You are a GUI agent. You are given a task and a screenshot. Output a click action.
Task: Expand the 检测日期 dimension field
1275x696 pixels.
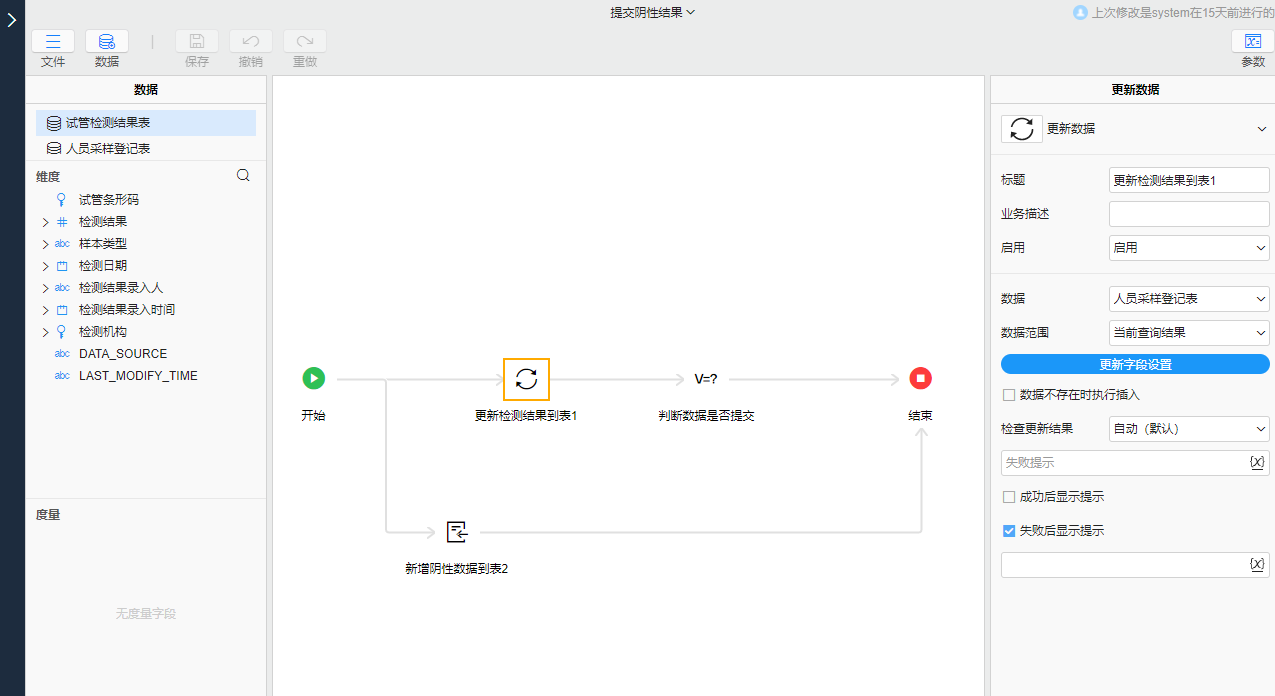[x=45, y=265]
